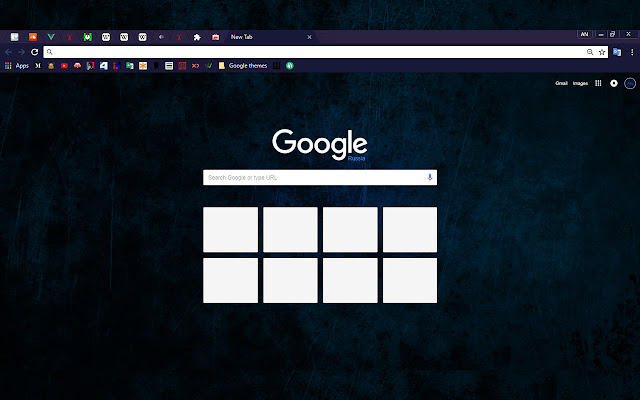Switch to the Chrome Web Store tab
The image size is (640, 400).
[x=216, y=37]
